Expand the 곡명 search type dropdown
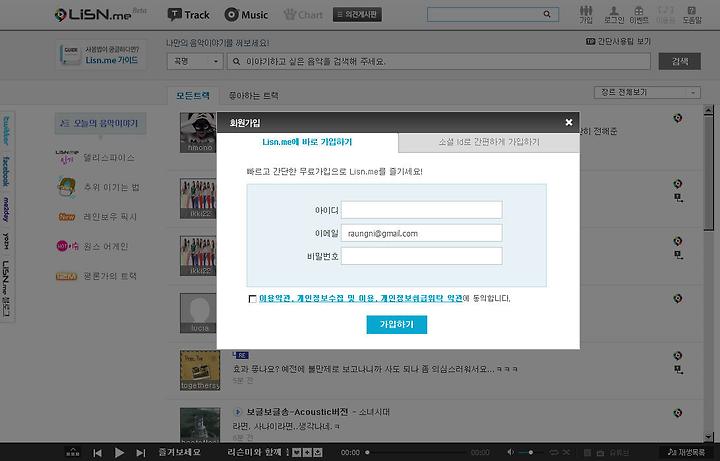Image resolution: width=720 pixels, height=461 pixels. tap(195, 61)
